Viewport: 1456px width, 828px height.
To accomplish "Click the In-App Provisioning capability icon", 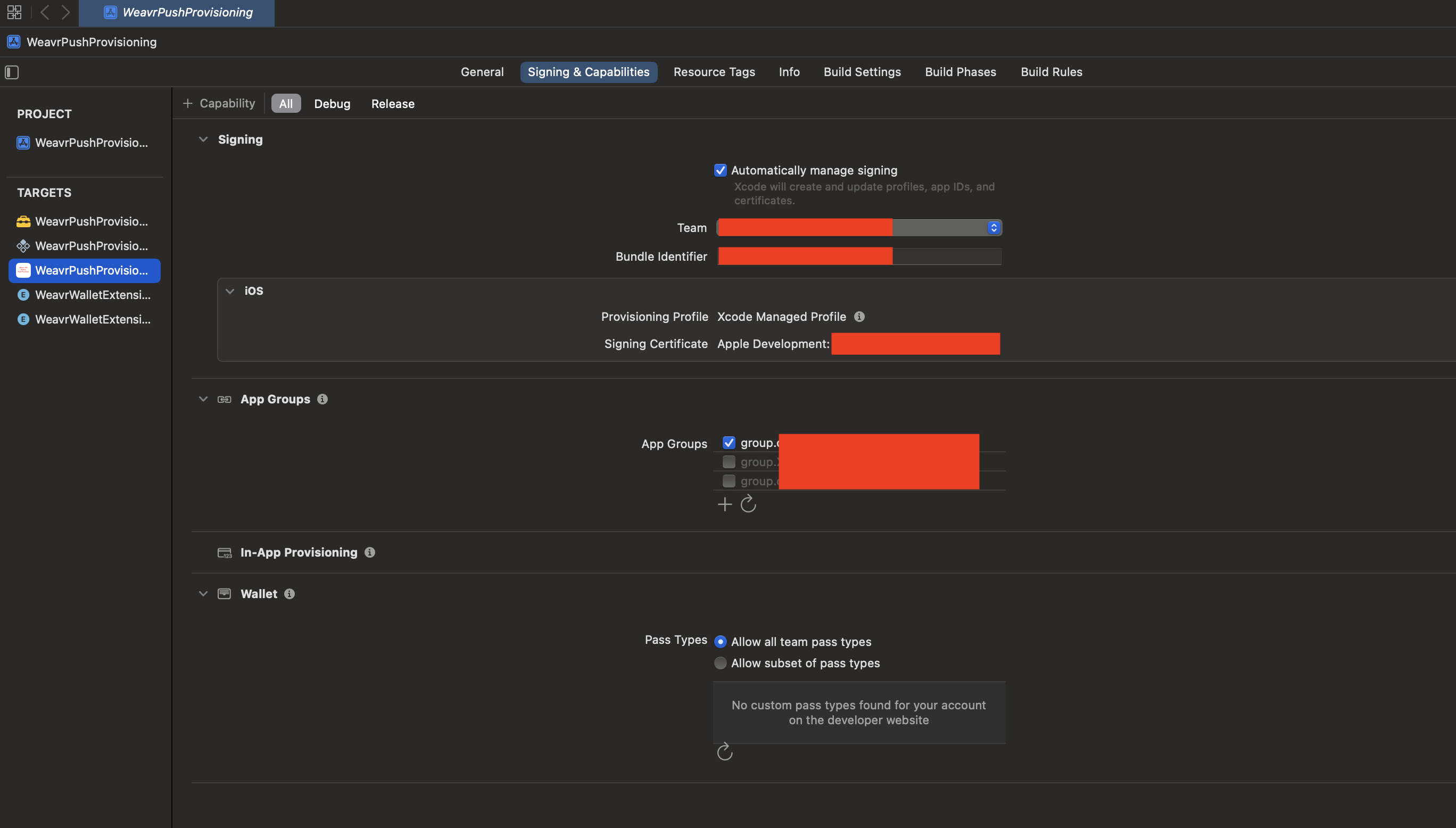I will click(x=225, y=553).
